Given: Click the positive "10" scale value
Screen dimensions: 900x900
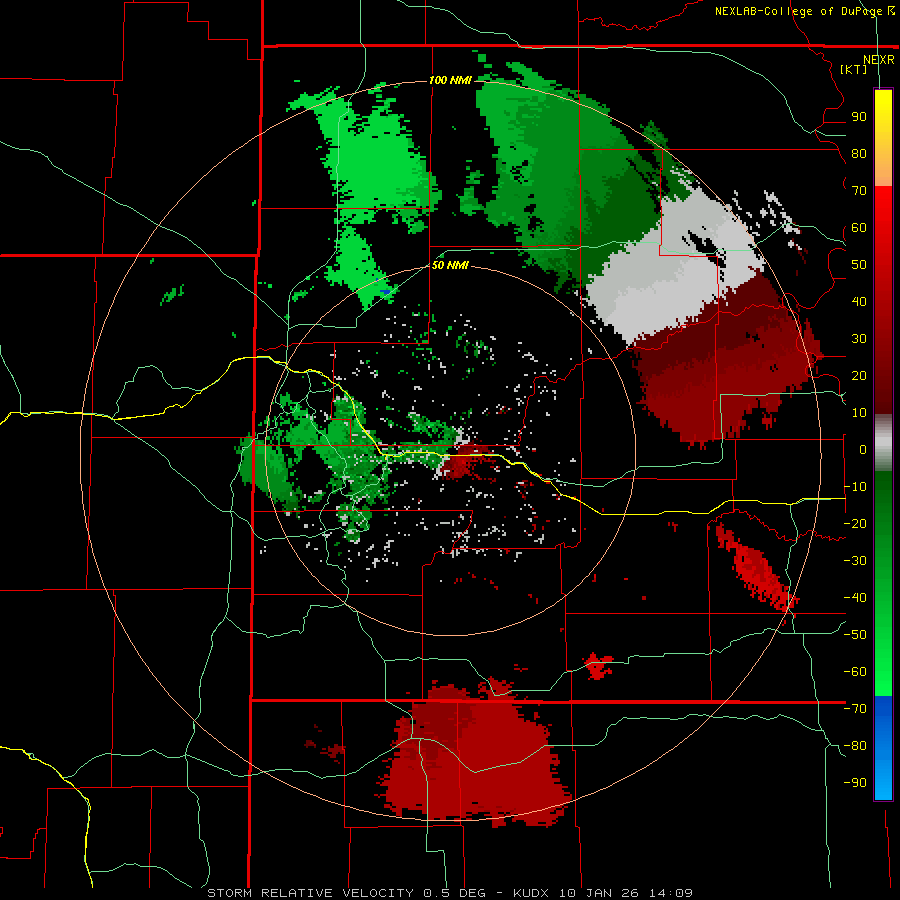Looking at the screenshot, I should tap(859, 413).
